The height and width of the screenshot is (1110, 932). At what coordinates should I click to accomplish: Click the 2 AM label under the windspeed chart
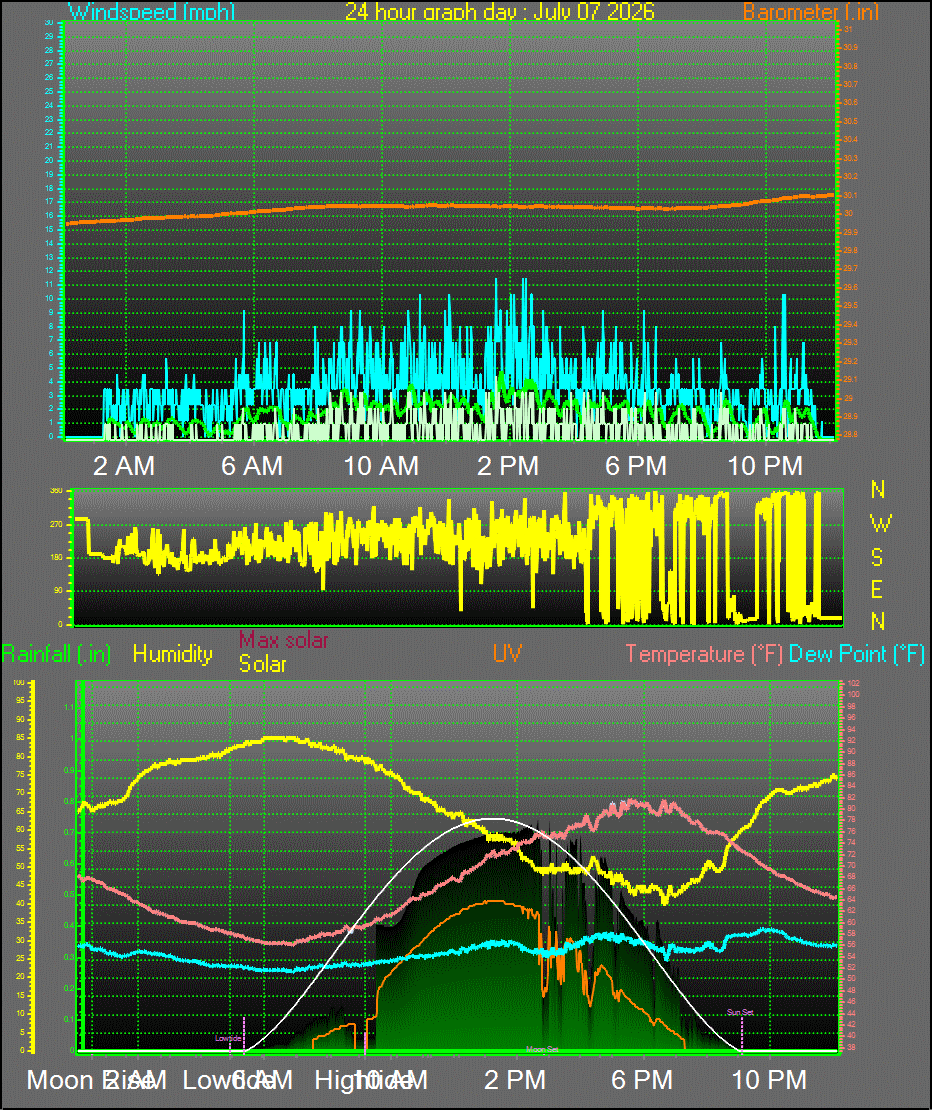pyautogui.click(x=124, y=466)
